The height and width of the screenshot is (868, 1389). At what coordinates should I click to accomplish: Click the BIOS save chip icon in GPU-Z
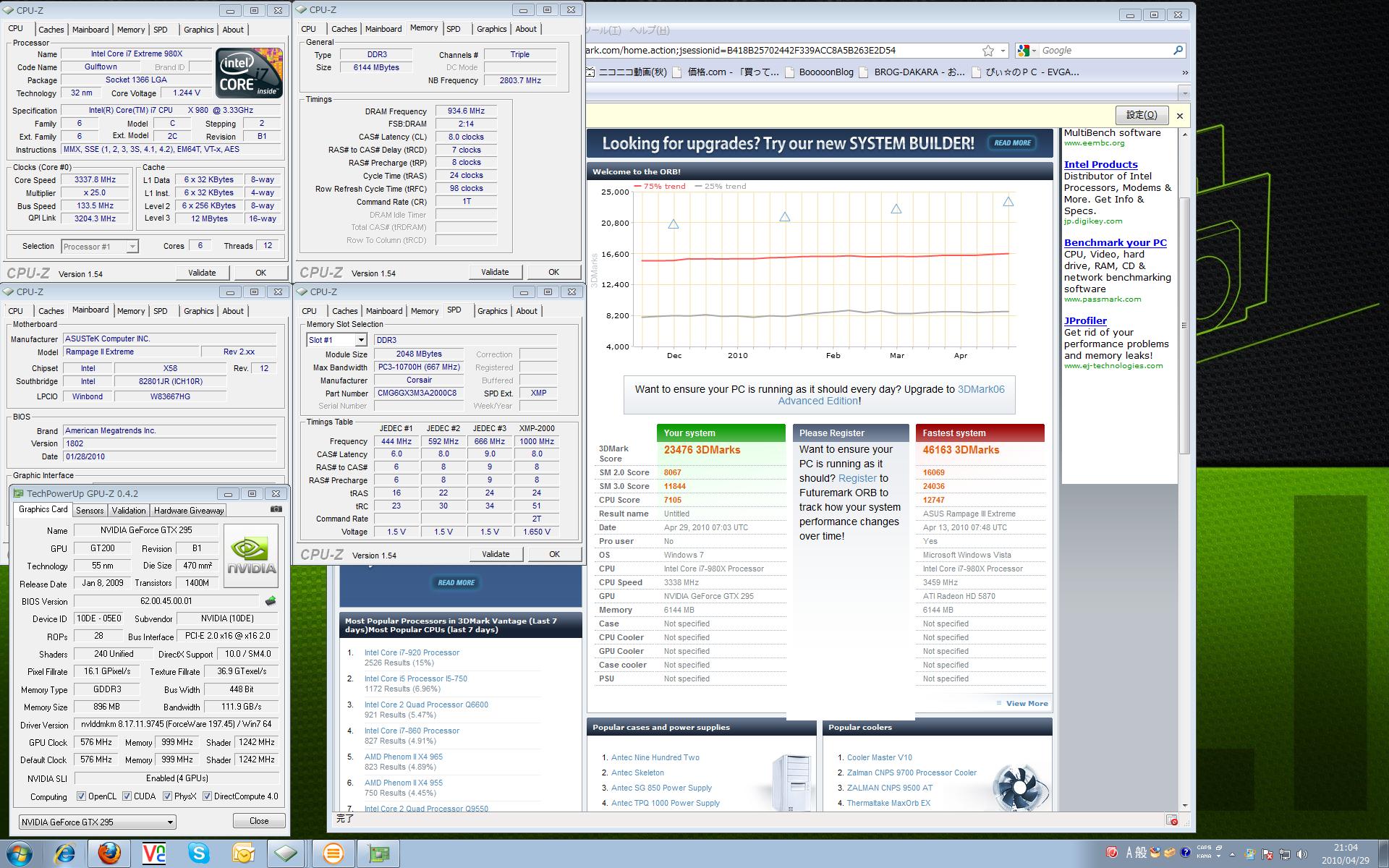(271, 601)
